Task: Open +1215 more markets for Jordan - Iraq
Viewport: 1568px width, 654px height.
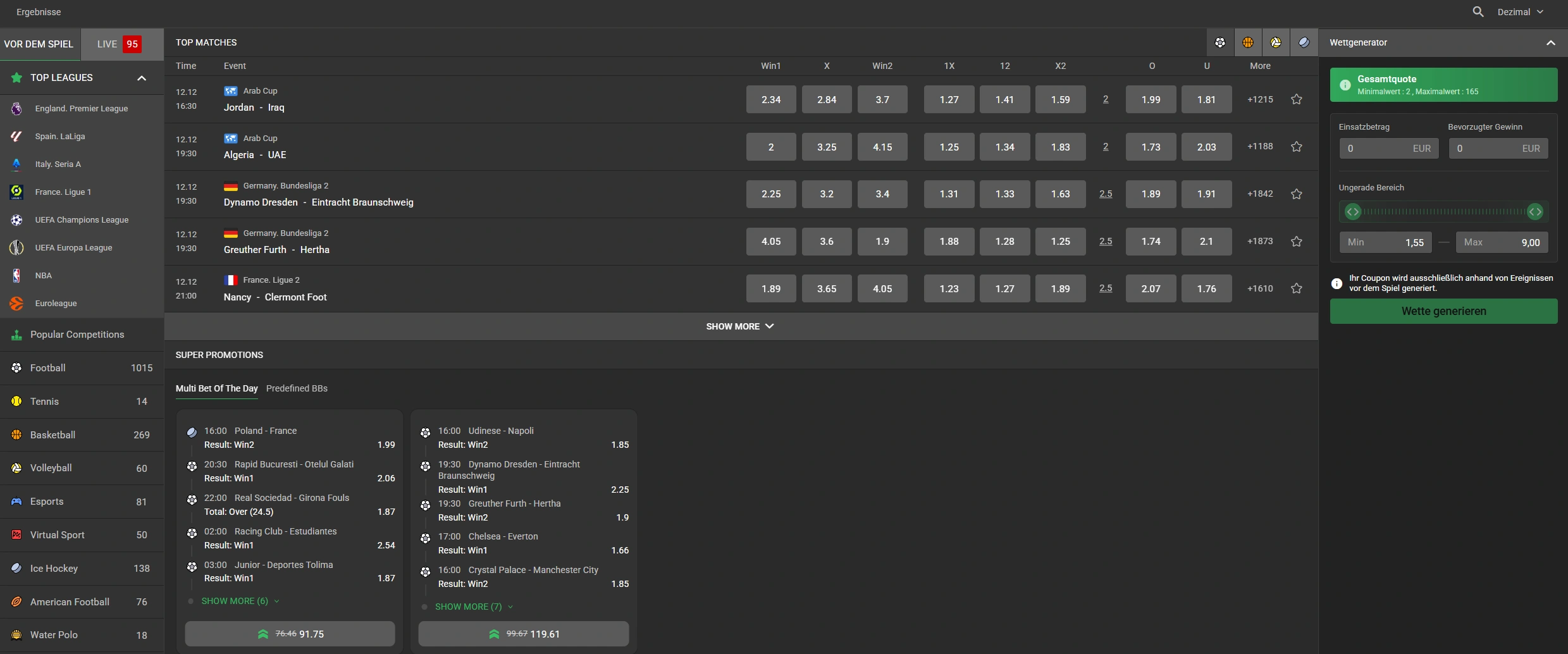Action: point(1260,99)
